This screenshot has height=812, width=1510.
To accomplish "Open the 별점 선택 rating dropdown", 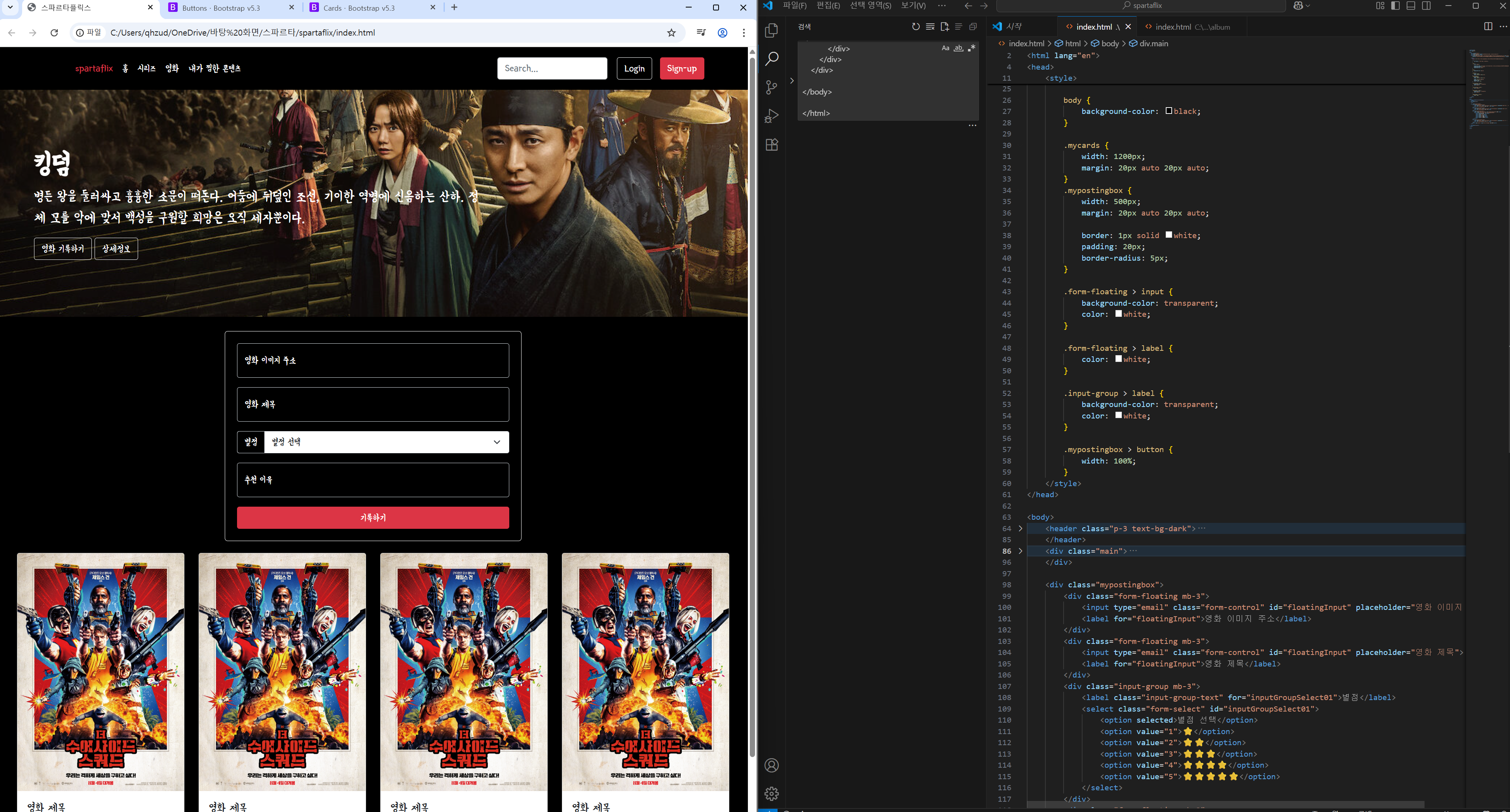I will click(387, 442).
